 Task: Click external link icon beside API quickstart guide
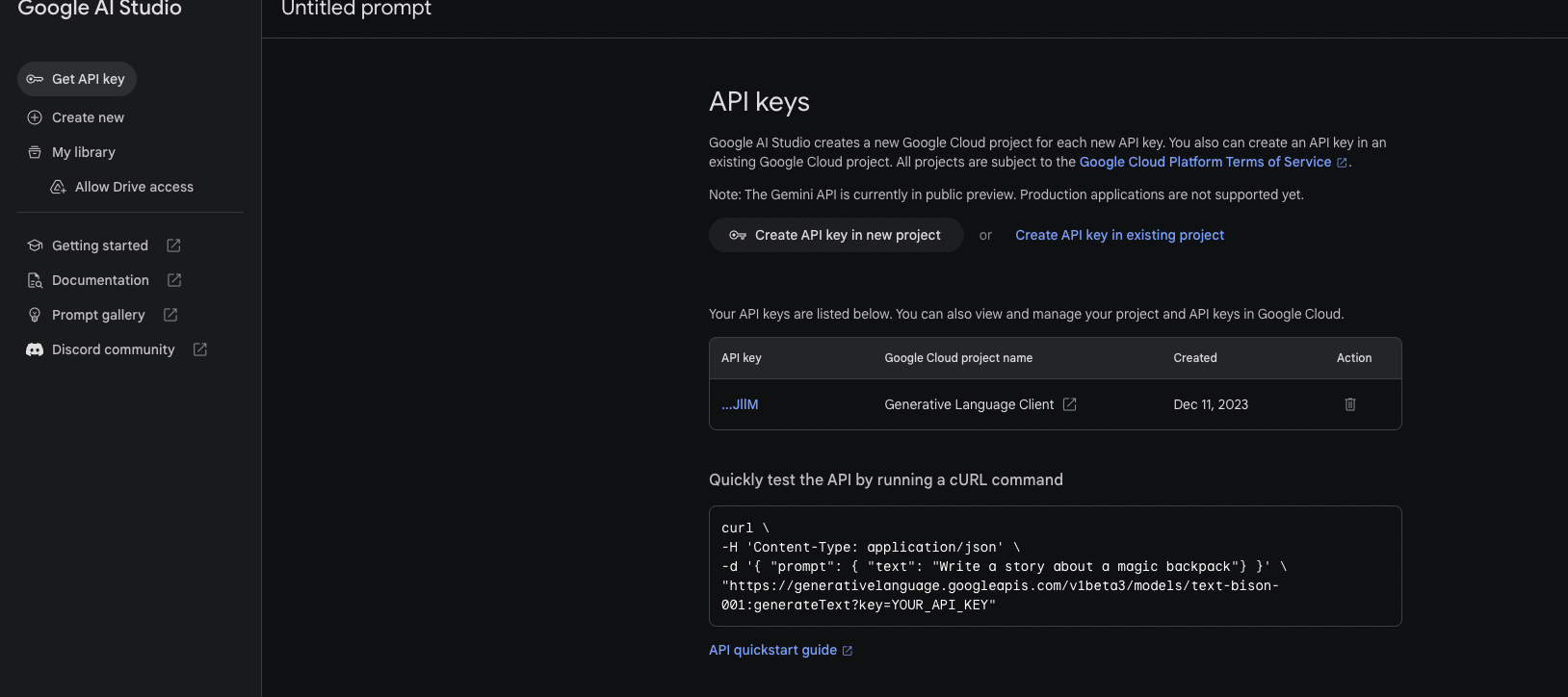pyautogui.click(x=848, y=651)
